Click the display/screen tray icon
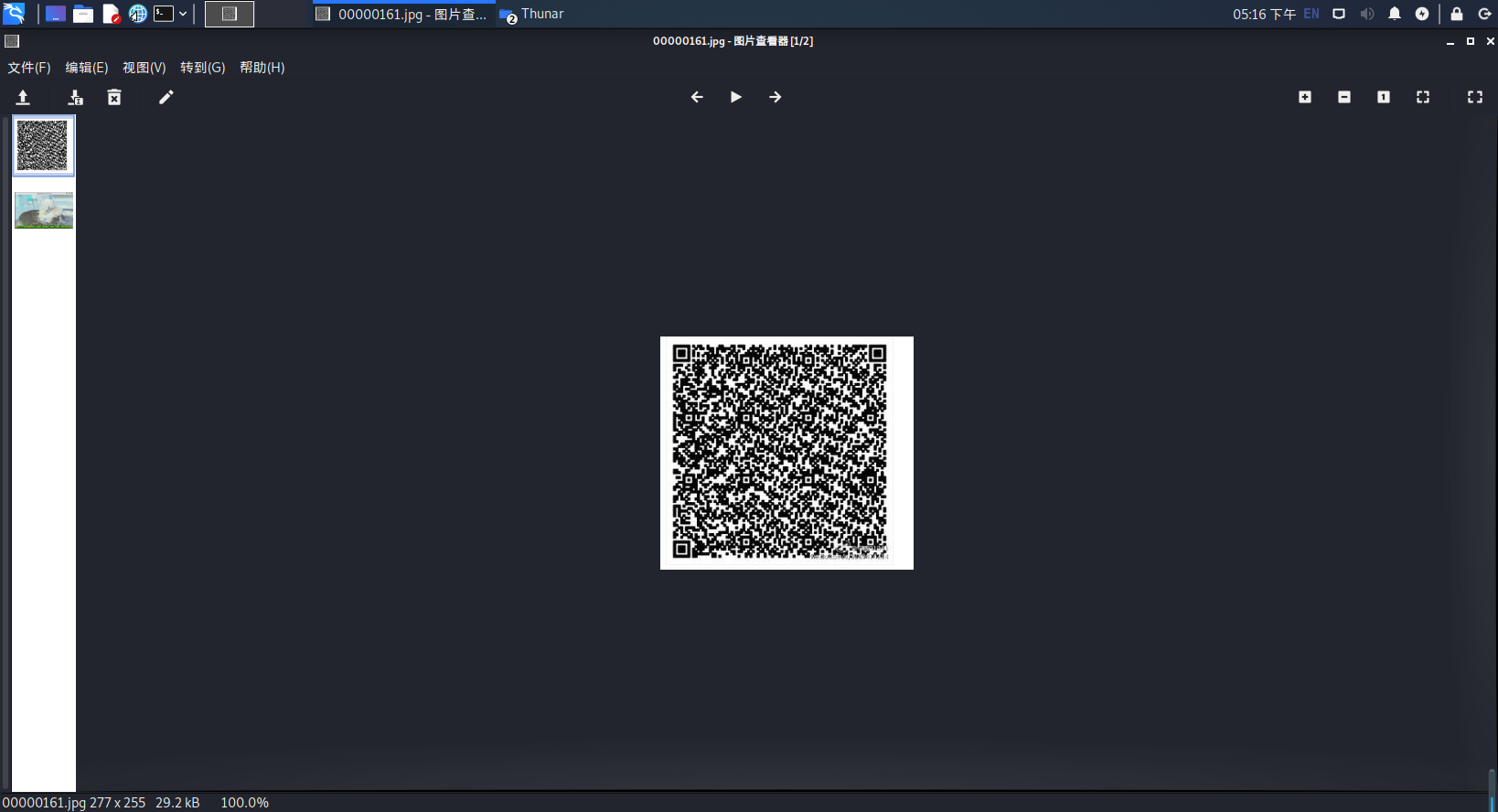Image resolution: width=1498 pixels, height=812 pixels. click(1339, 14)
